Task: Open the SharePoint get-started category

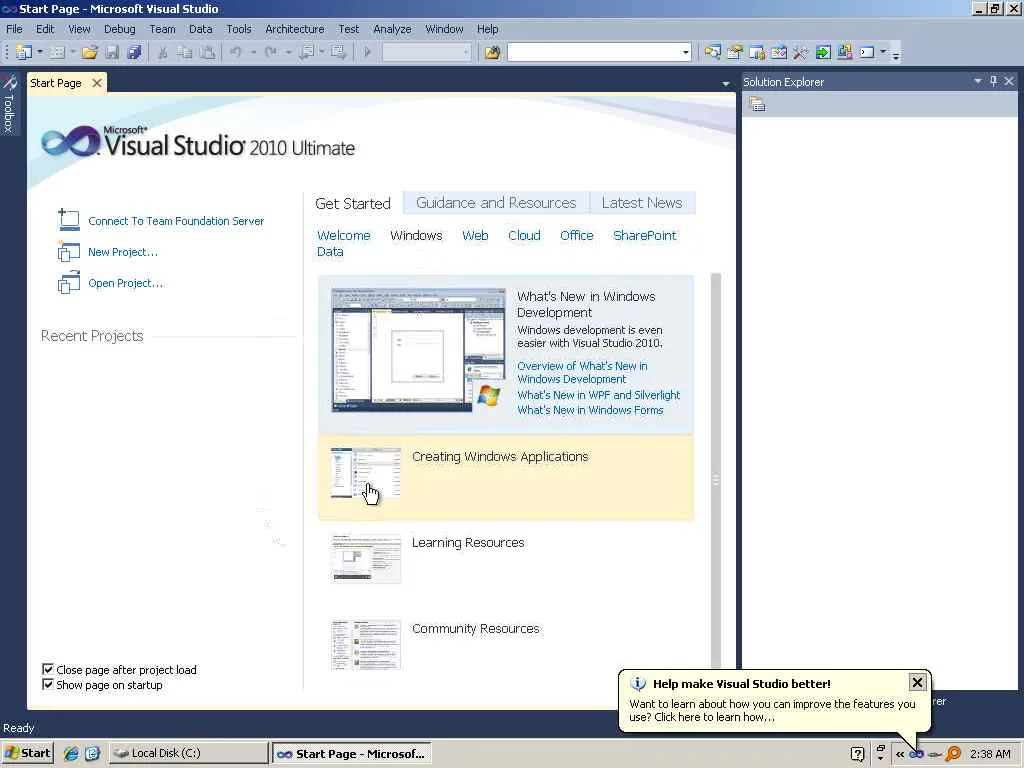Action: click(645, 236)
